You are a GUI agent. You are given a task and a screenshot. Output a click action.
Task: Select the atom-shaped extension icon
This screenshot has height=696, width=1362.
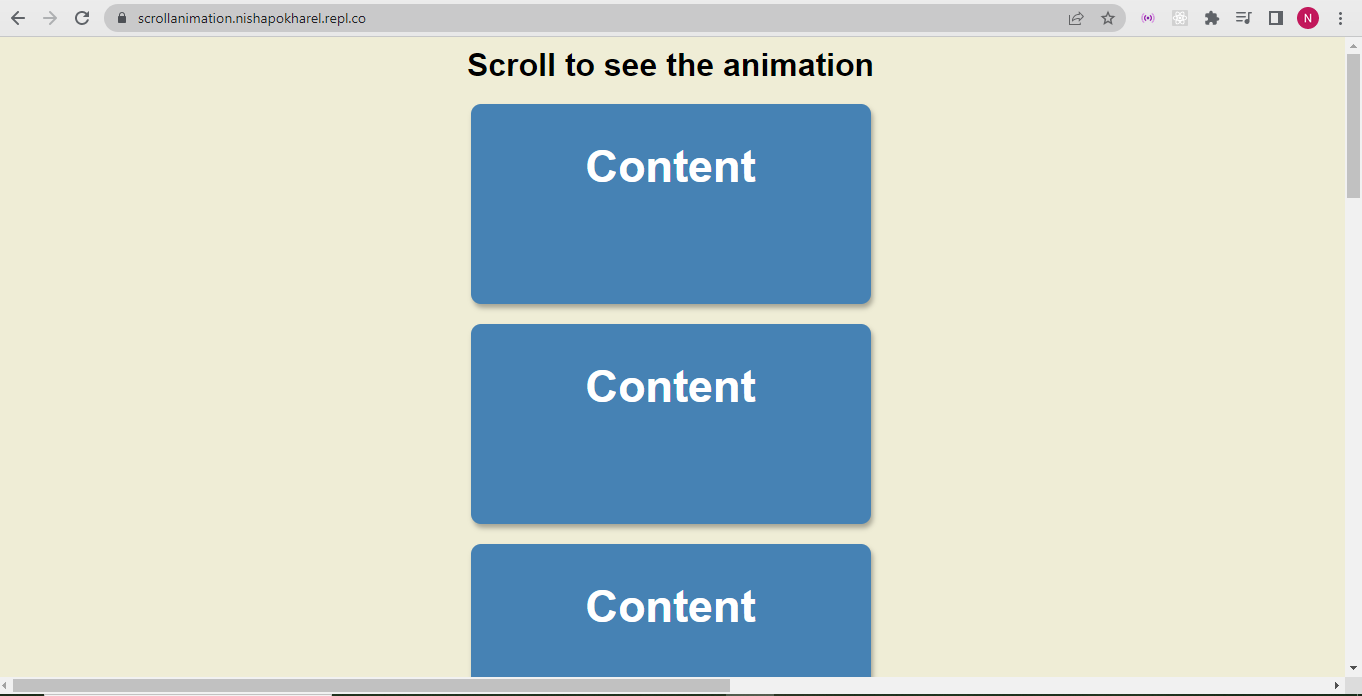click(x=1179, y=17)
